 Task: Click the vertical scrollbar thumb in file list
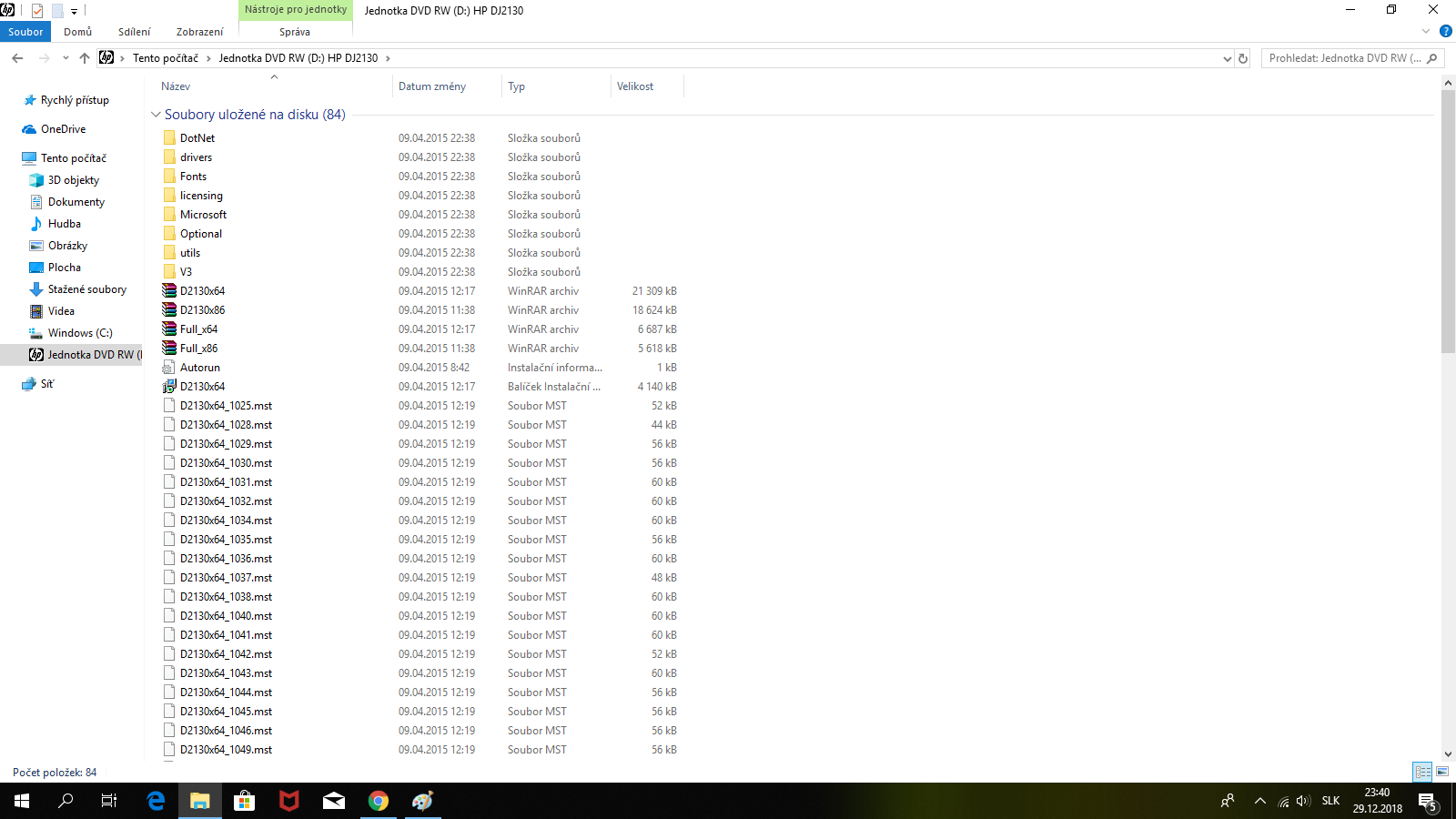click(1449, 220)
